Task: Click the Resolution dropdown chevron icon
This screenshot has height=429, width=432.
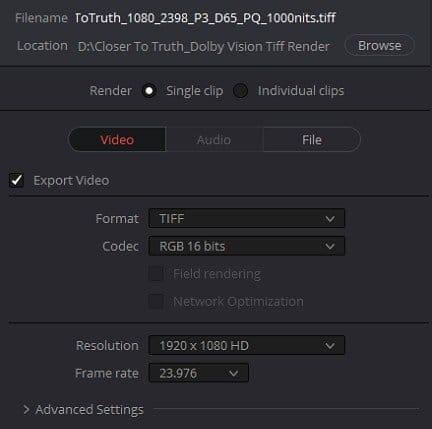Action: (330, 346)
